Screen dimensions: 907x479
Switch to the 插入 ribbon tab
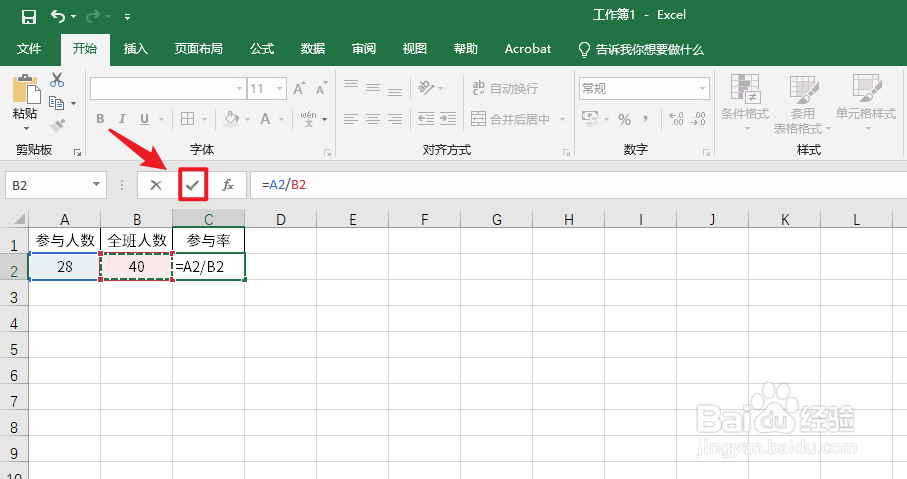click(x=136, y=49)
